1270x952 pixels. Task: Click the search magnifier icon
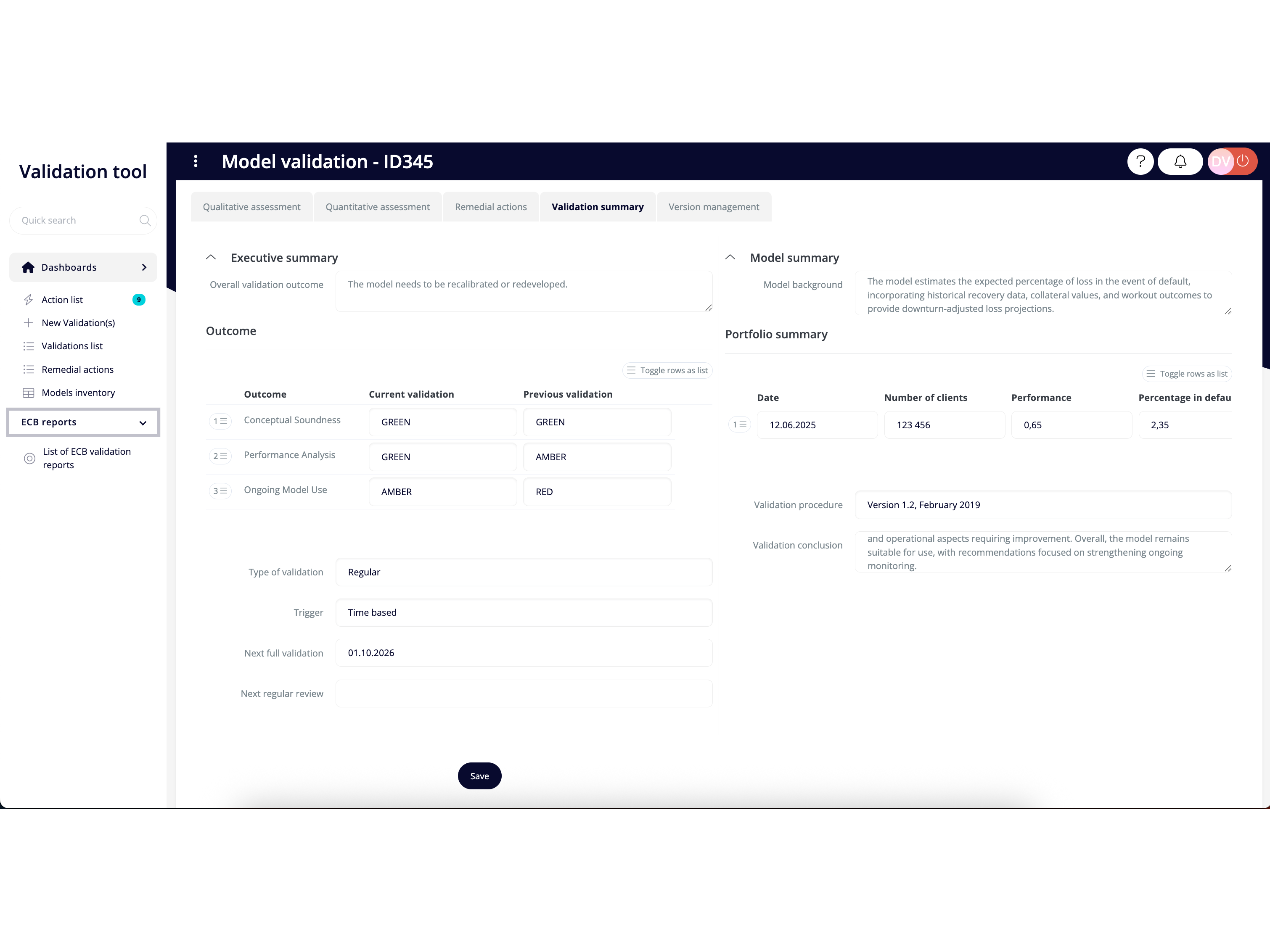pyautogui.click(x=145, y=220)
